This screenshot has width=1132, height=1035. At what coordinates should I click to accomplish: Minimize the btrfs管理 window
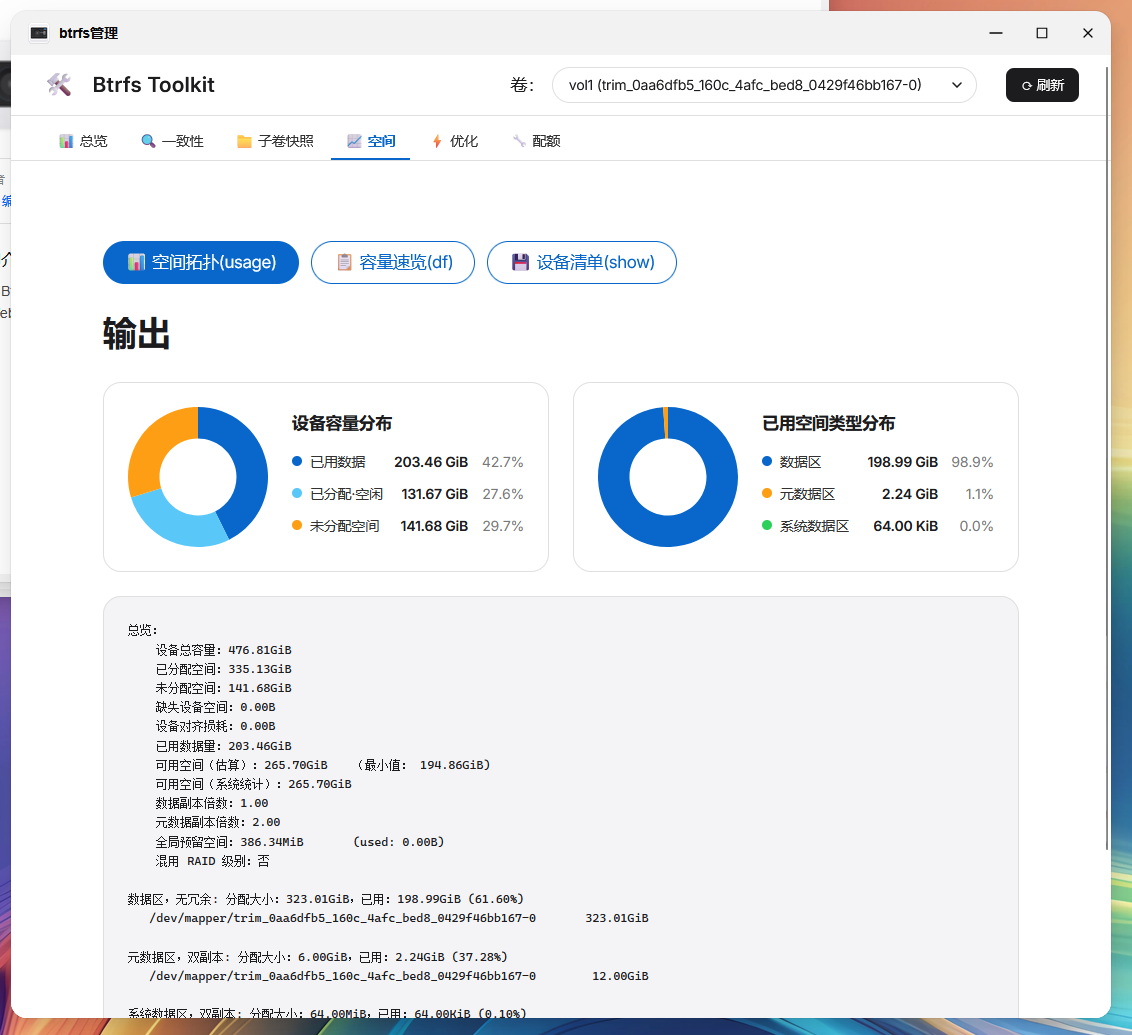pyautogui.click(x=996, y=33)
